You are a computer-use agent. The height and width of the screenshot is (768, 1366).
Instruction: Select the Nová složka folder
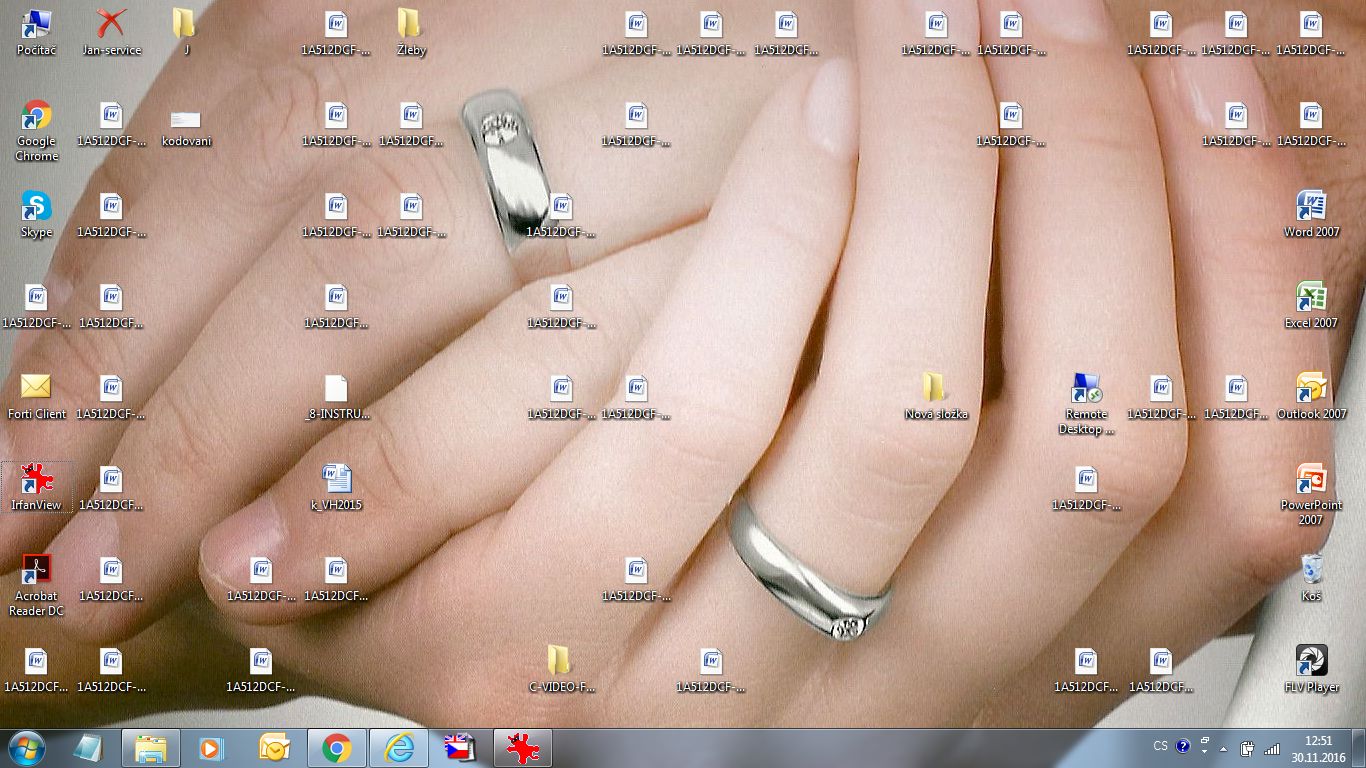935,390
